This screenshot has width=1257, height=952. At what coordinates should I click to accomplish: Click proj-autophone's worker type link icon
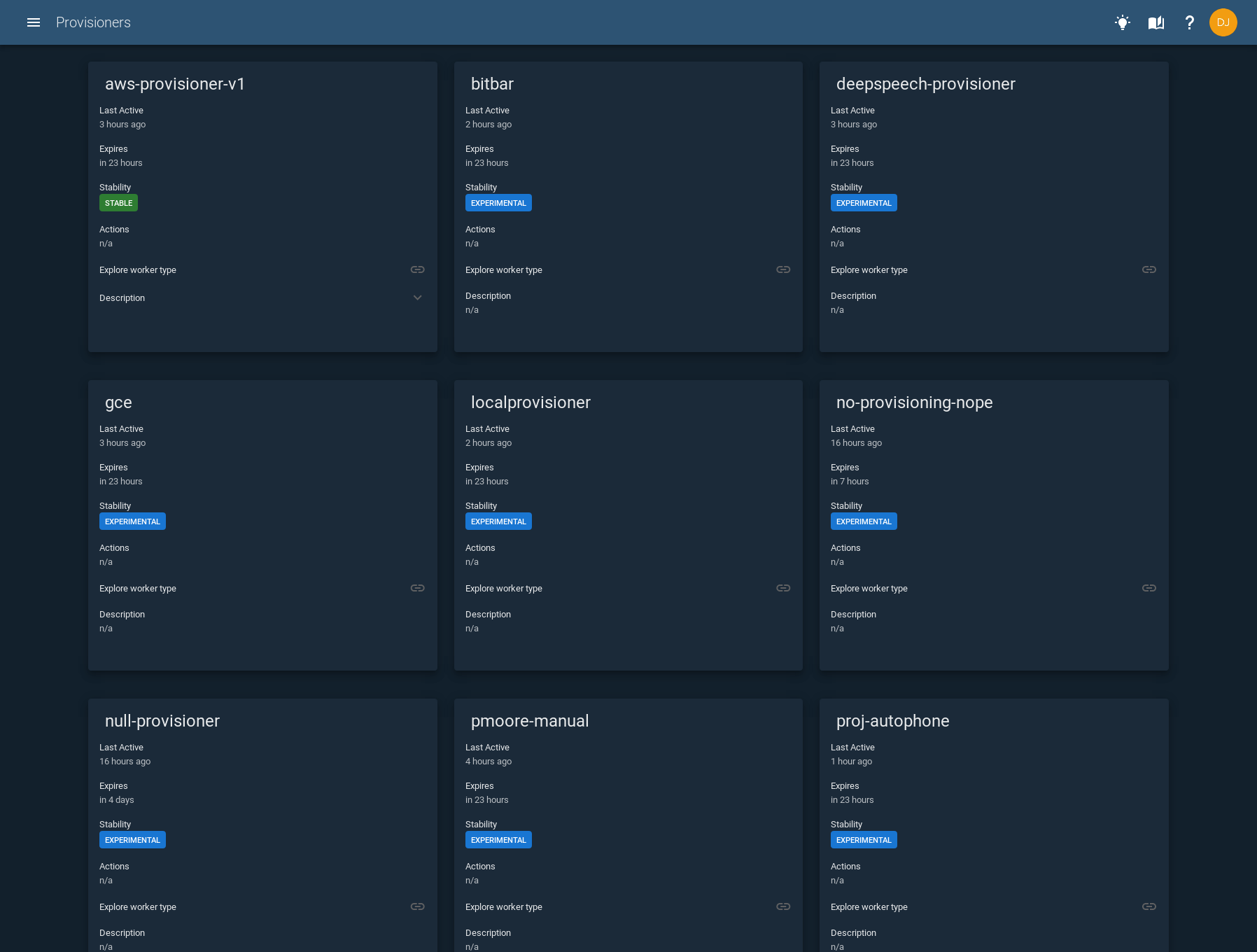pos(1149,906)
